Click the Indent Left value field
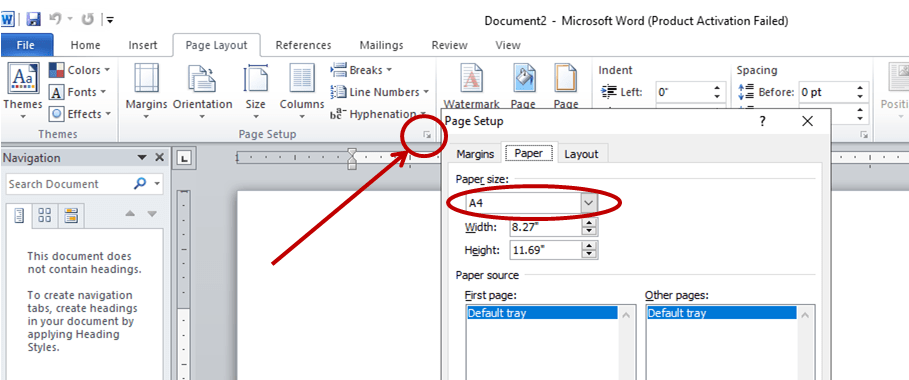The height and width of the screenshot is (380, 909). click(682, 92)
